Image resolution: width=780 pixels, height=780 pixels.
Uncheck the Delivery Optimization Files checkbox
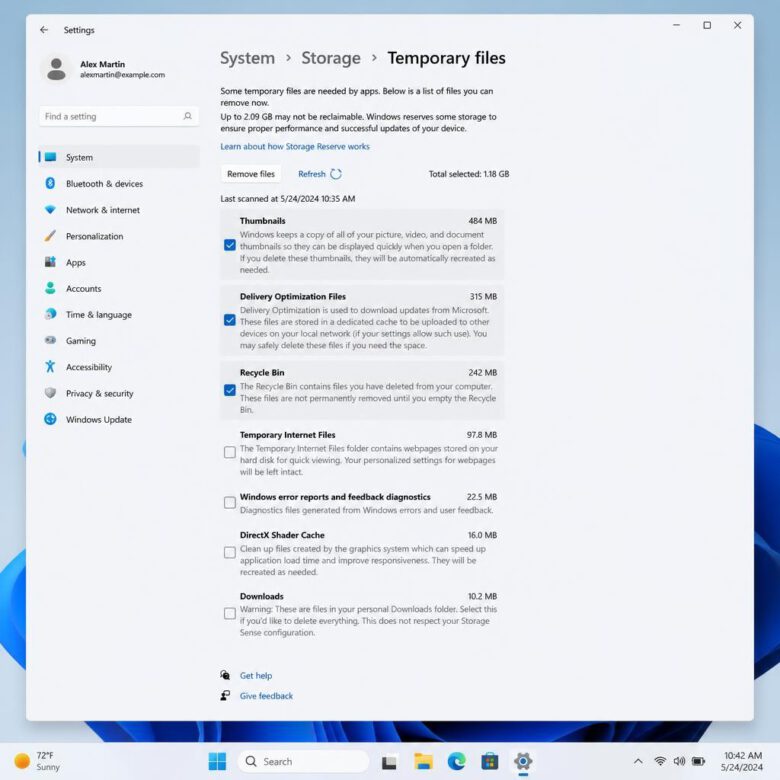coord(230,320)
